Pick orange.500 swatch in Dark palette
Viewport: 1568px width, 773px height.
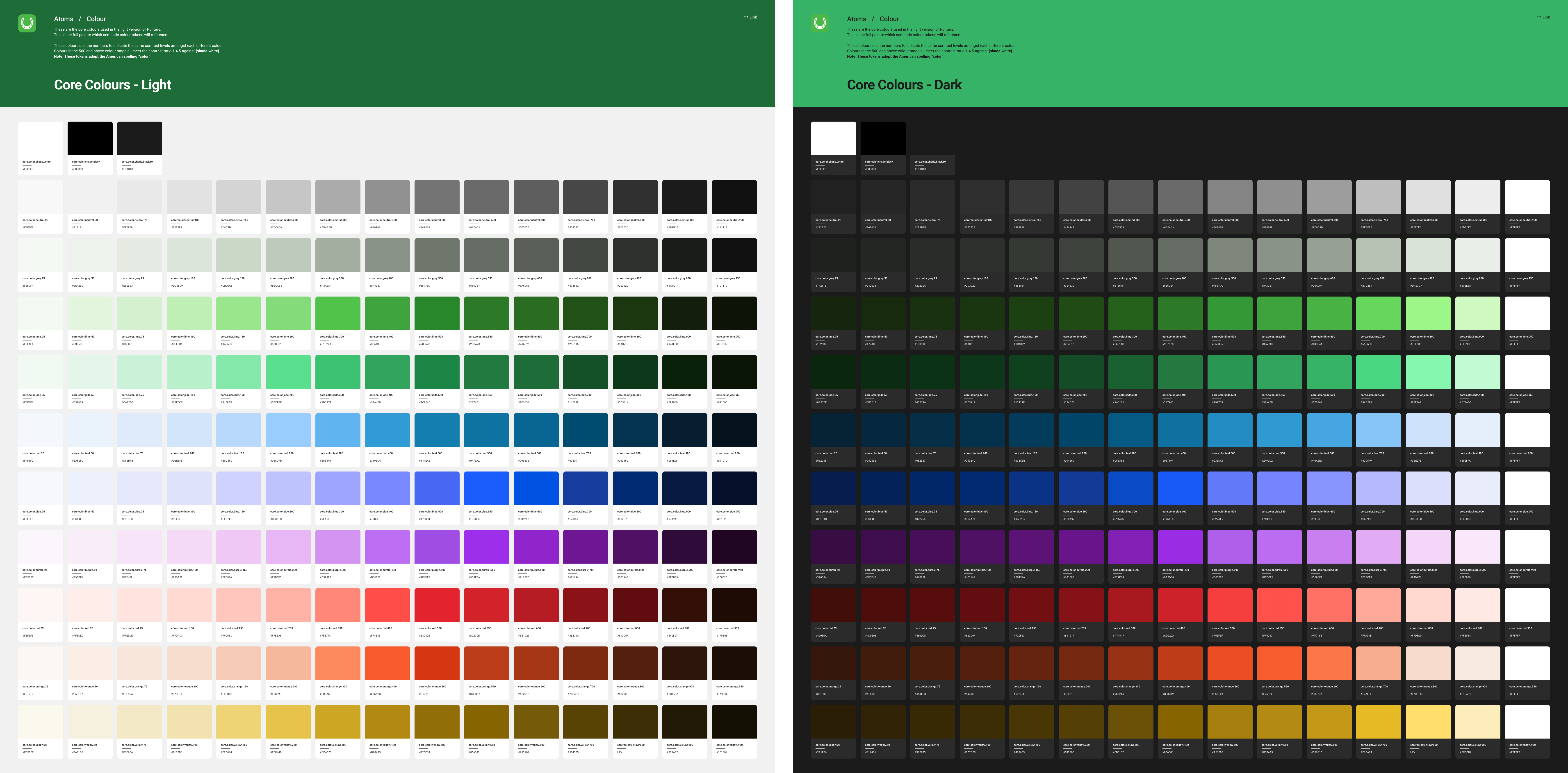1230,664
